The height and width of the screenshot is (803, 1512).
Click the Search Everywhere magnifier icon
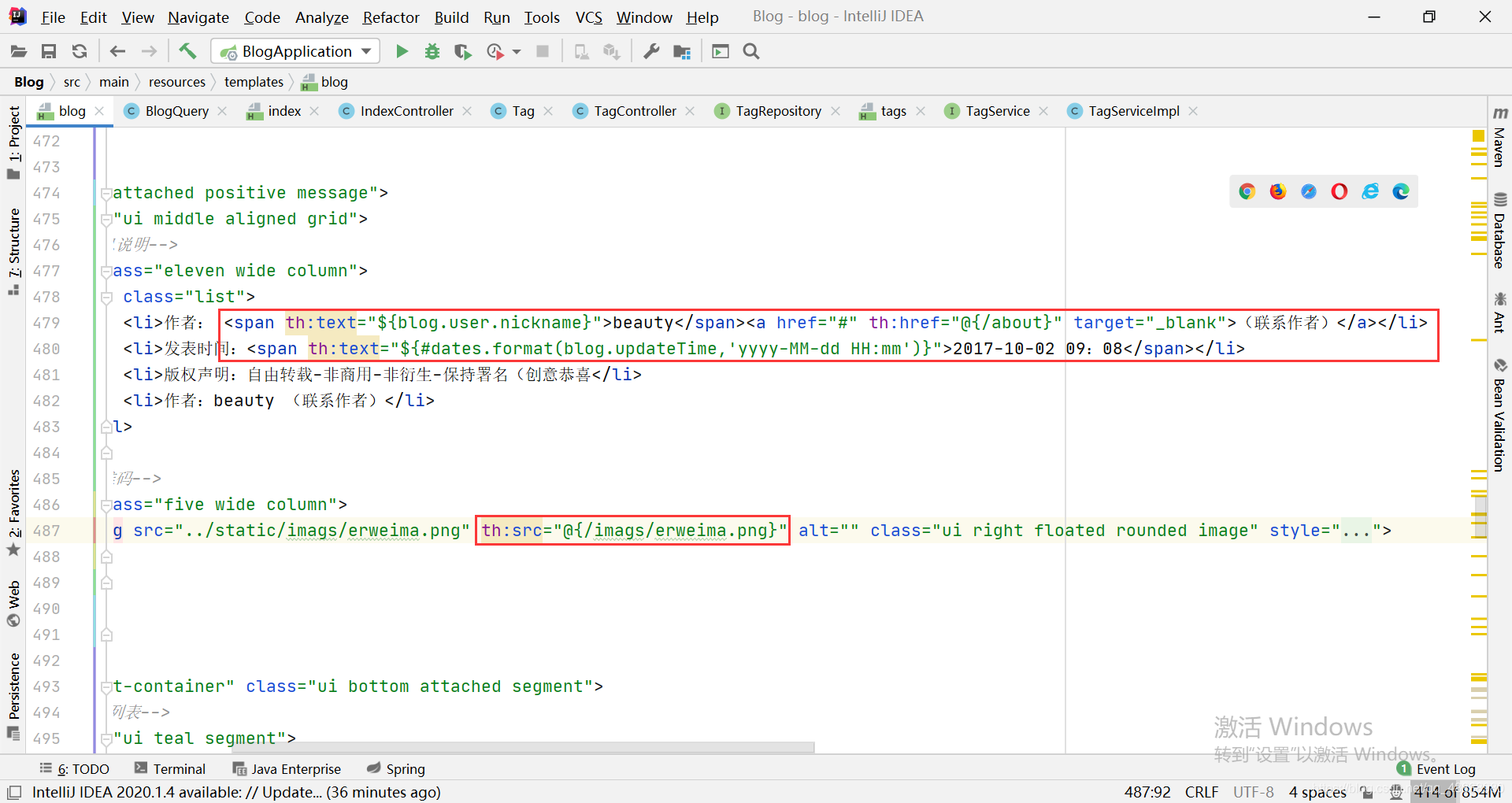pyautogui.click(x=751, y=51)
